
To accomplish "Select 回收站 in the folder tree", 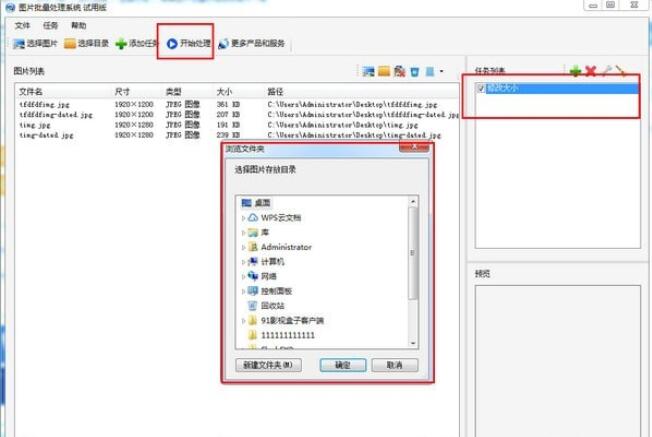I will (x=272, y=306).
